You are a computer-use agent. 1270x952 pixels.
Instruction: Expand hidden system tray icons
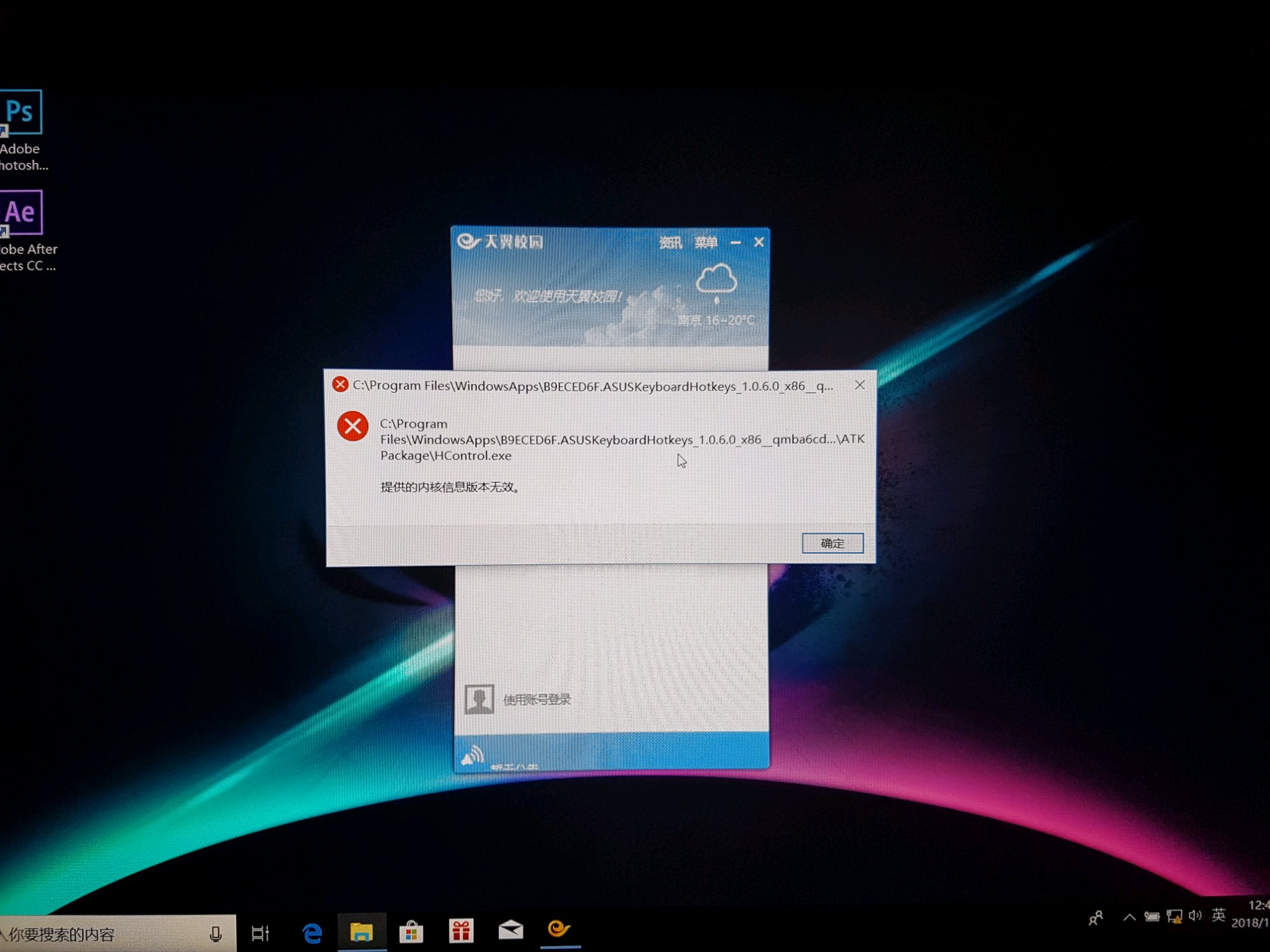coord(1129,917)
